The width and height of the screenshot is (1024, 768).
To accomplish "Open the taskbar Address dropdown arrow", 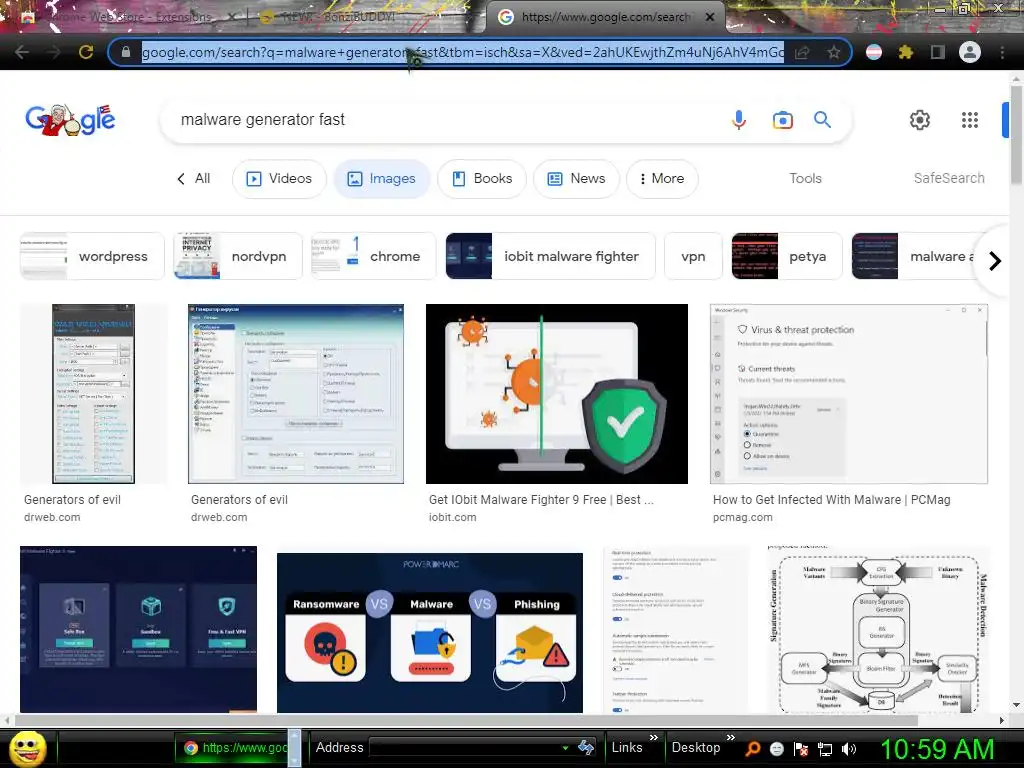I will [566, 748].
